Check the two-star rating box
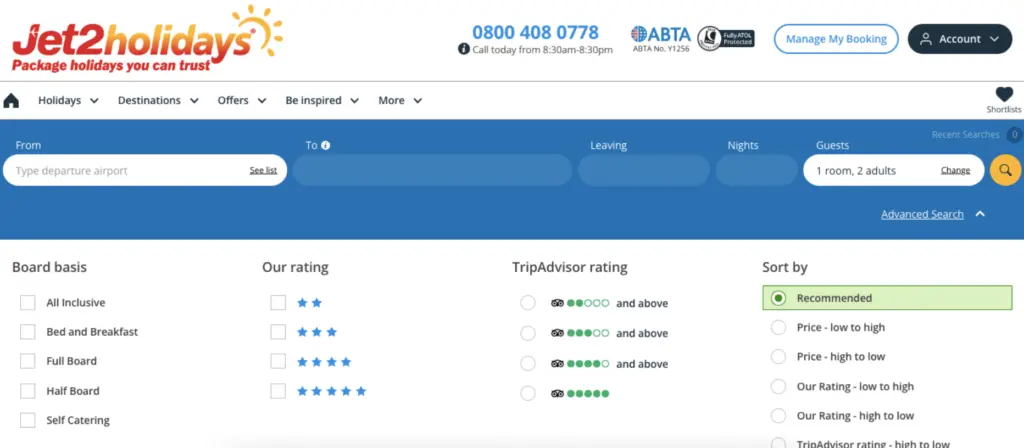1024x448 pixels. point(278,303)
